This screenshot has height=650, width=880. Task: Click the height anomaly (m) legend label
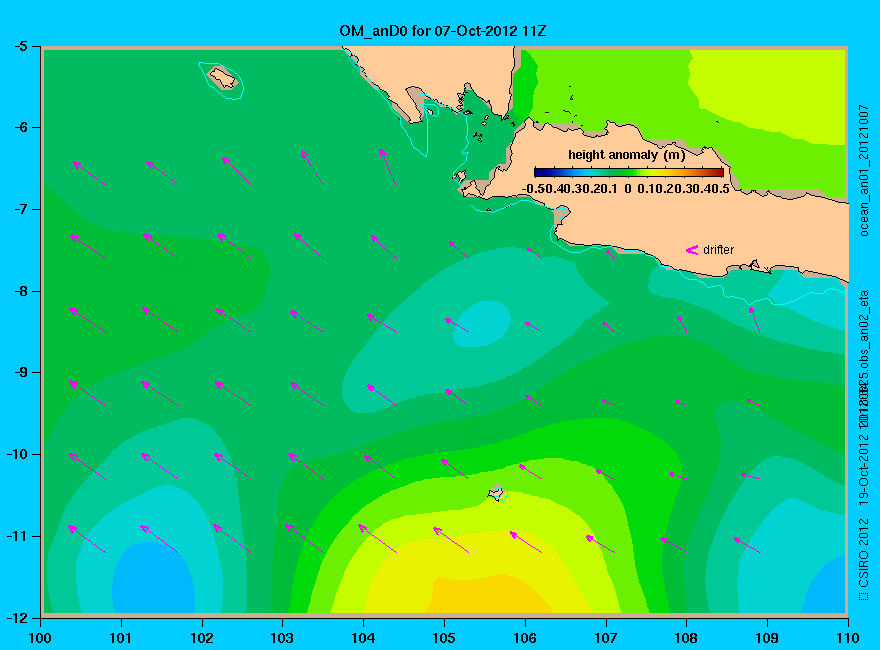626,155
